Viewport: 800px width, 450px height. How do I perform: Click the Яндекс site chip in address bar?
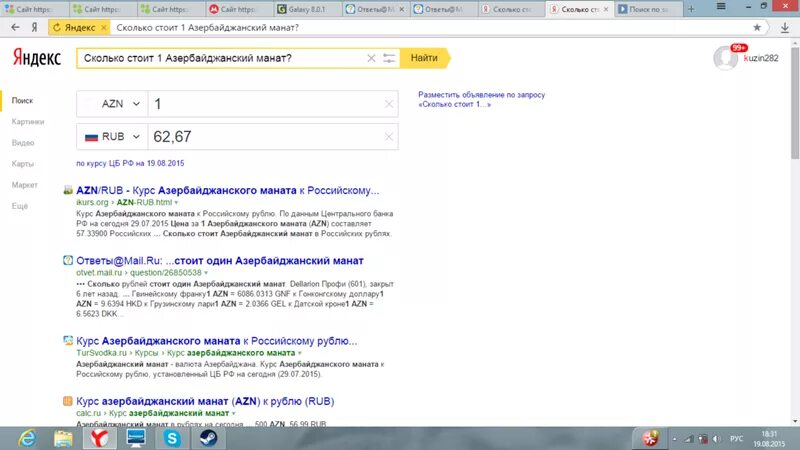coord(80,28)
